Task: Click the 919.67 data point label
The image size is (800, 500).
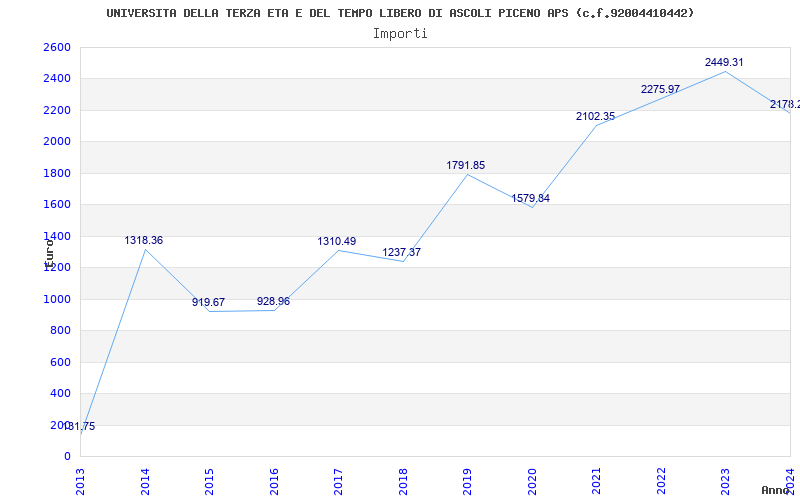Action: click(208, 302)
